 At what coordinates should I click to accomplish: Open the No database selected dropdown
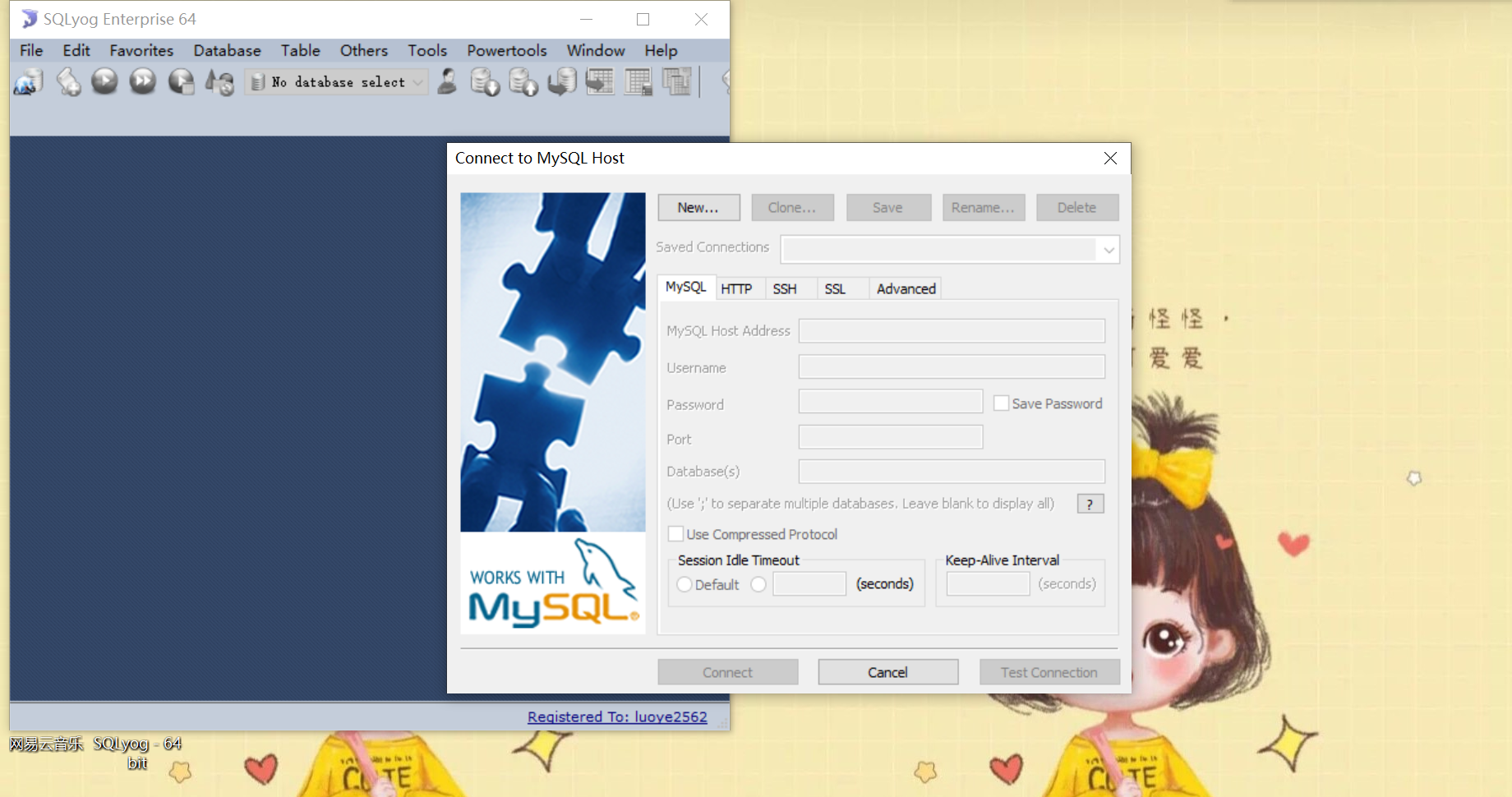337,82
